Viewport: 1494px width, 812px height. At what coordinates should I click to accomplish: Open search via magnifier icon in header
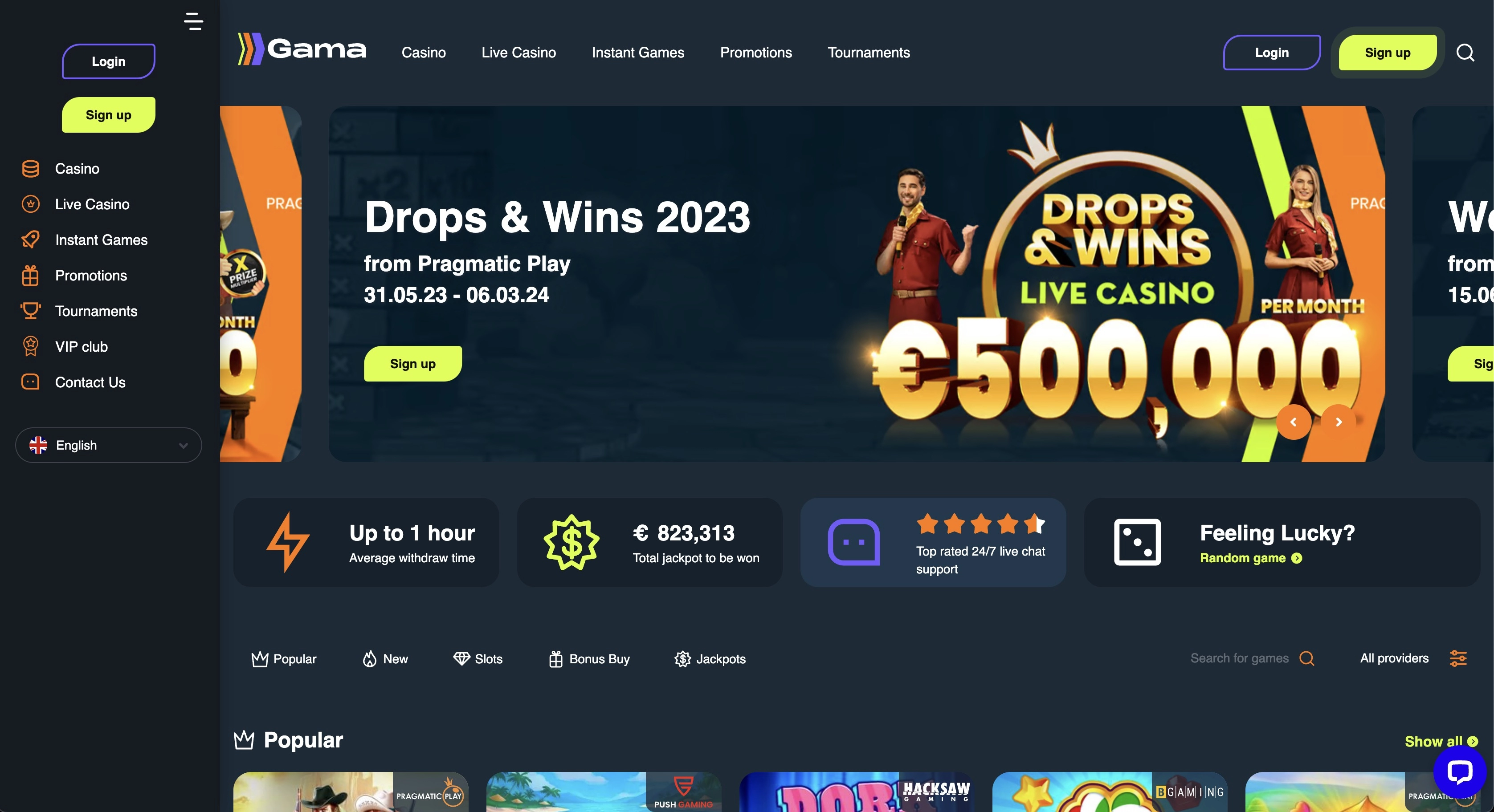click(1465, 53)
